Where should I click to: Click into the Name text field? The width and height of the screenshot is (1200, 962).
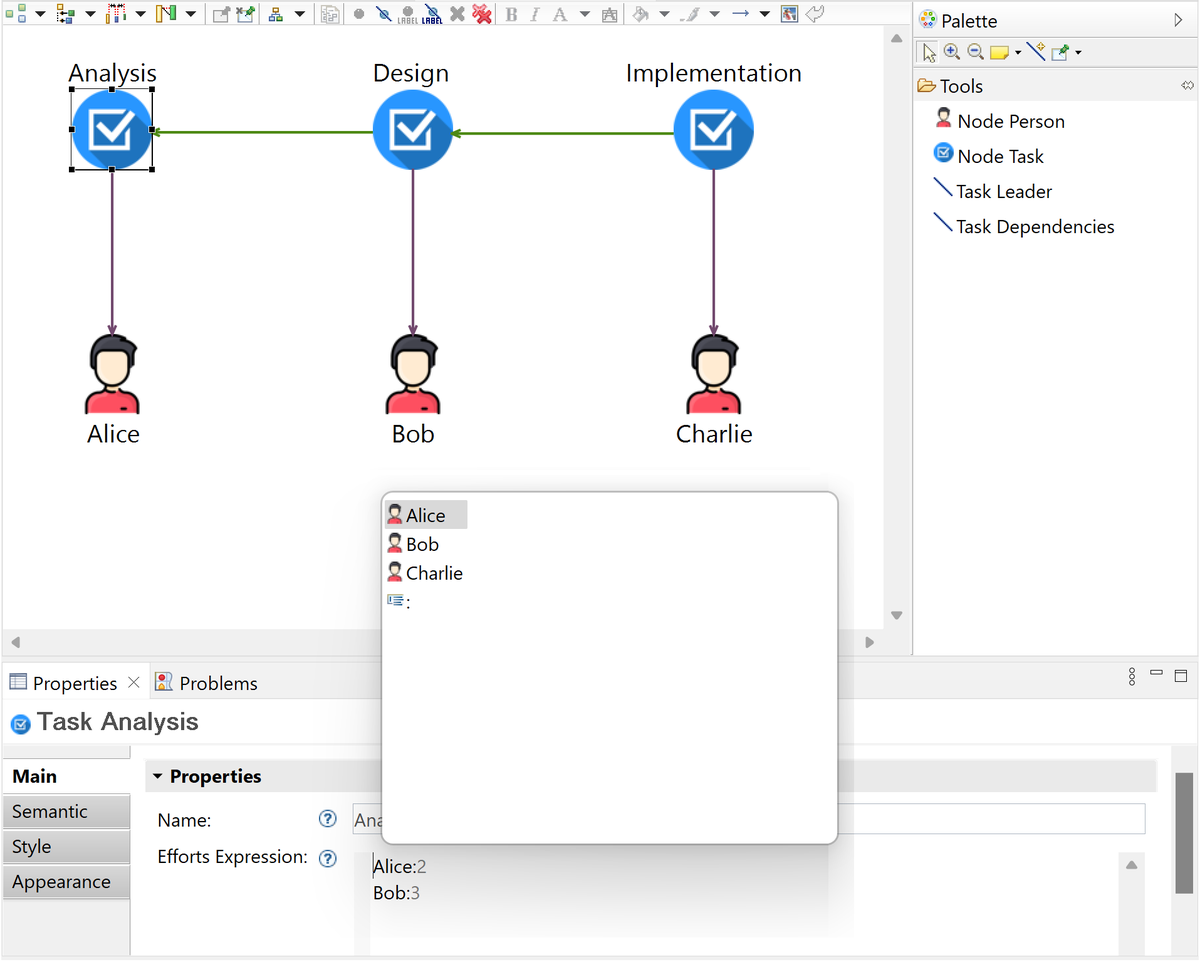click(x=748, y=819)
